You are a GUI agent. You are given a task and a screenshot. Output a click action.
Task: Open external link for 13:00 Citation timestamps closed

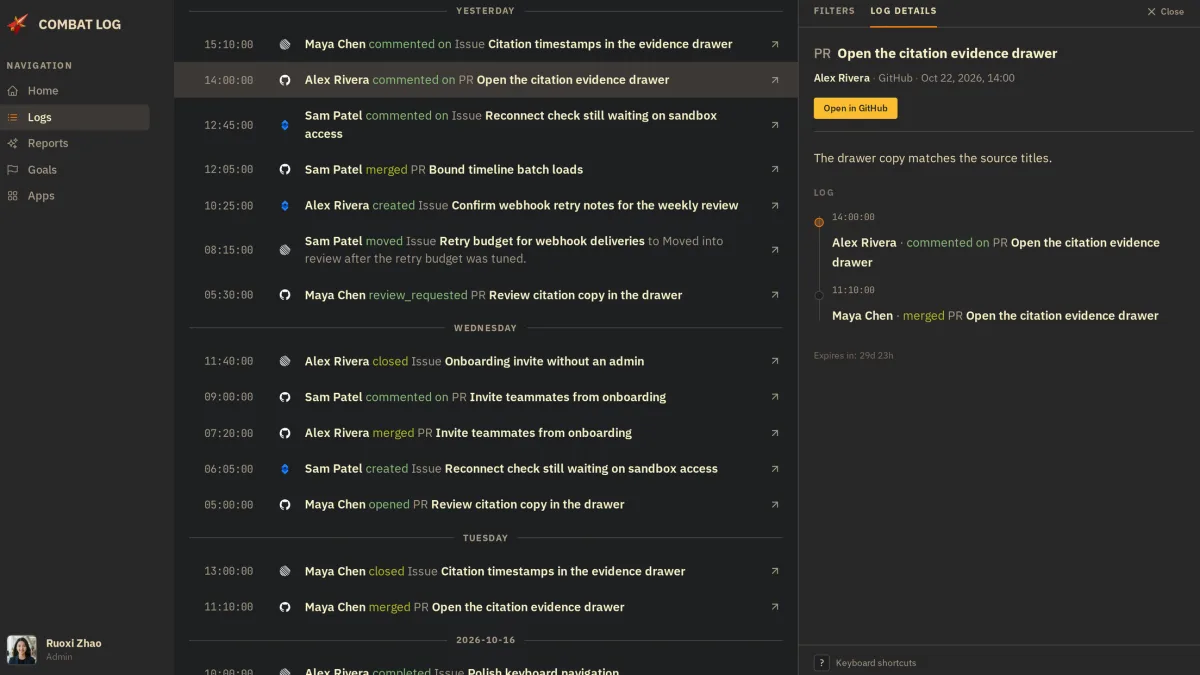pyautogui.click(x=775, y=572)
